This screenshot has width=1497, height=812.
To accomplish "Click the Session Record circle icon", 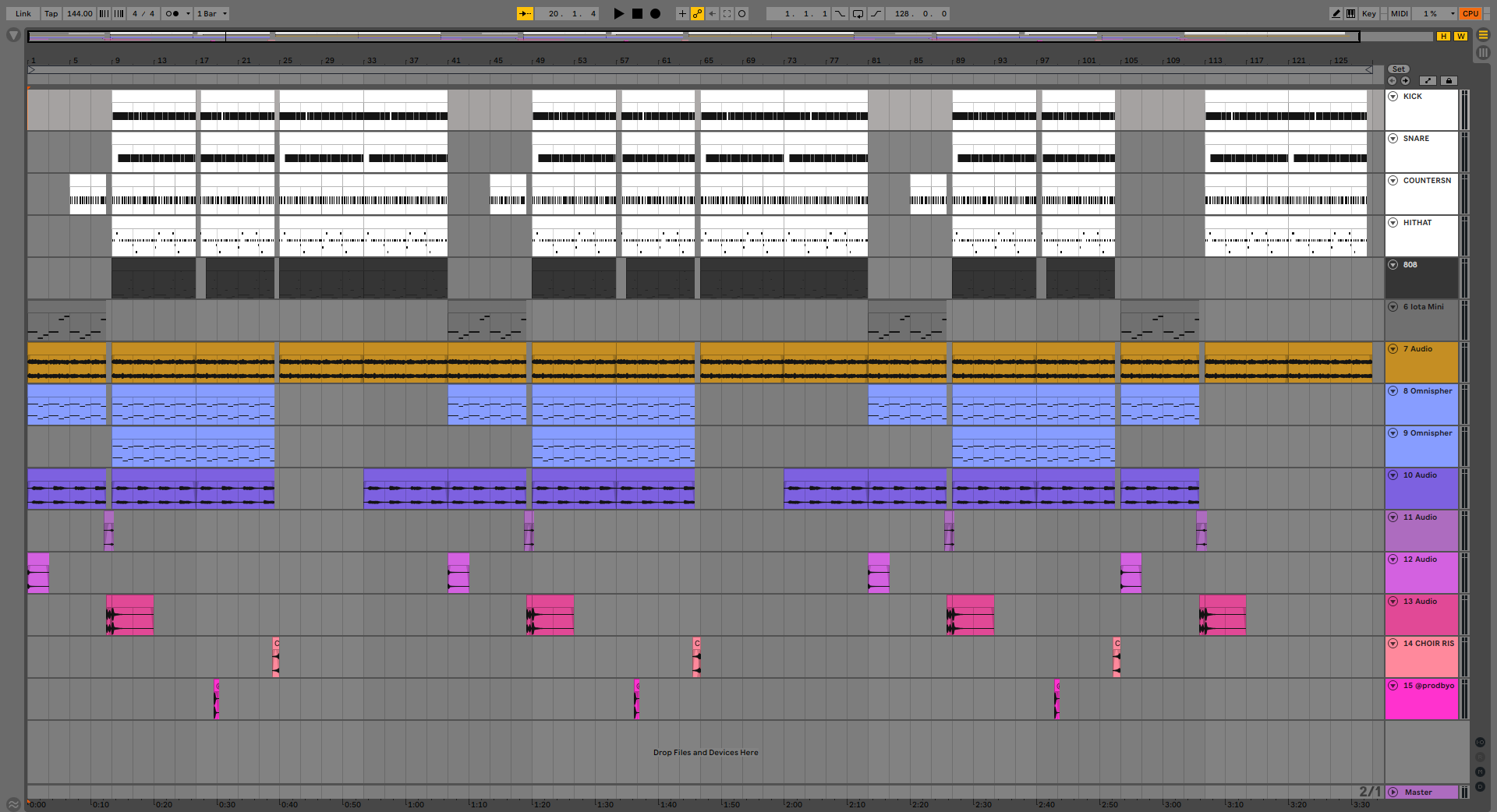I will (x=742, y=13).
